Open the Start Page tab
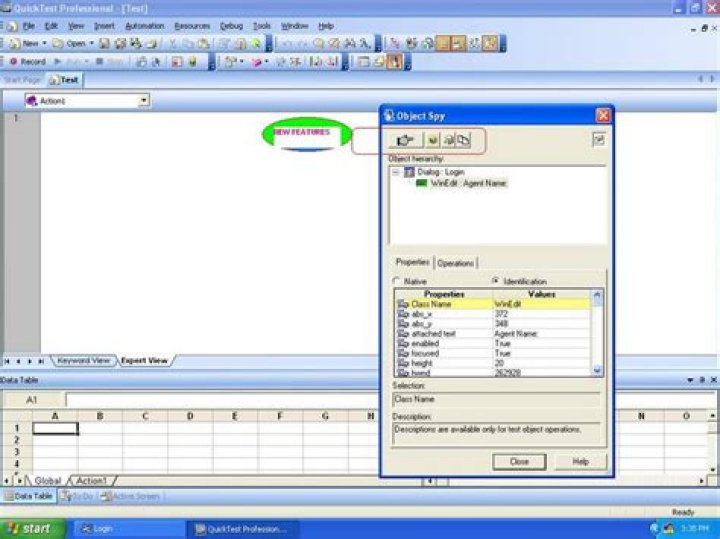The width and height of the screenshot is (720, 539). click(x=22, y=80)
